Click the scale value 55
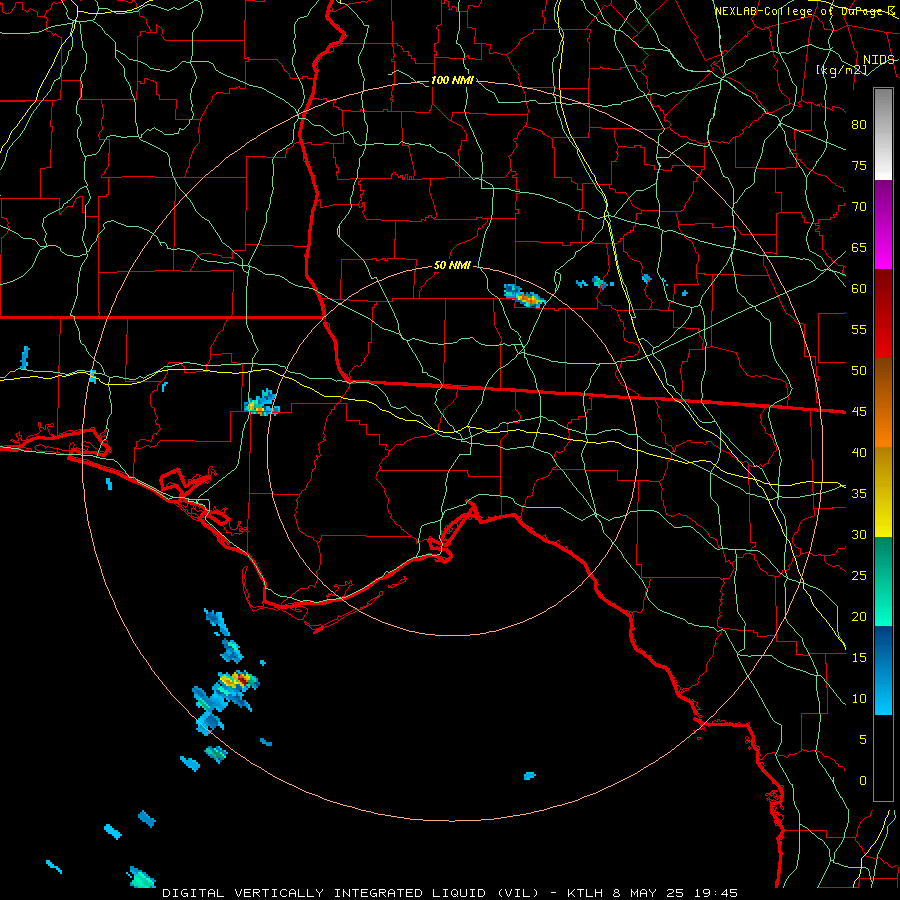This screenshot has height=900, width=900. [x=859, y=330]
